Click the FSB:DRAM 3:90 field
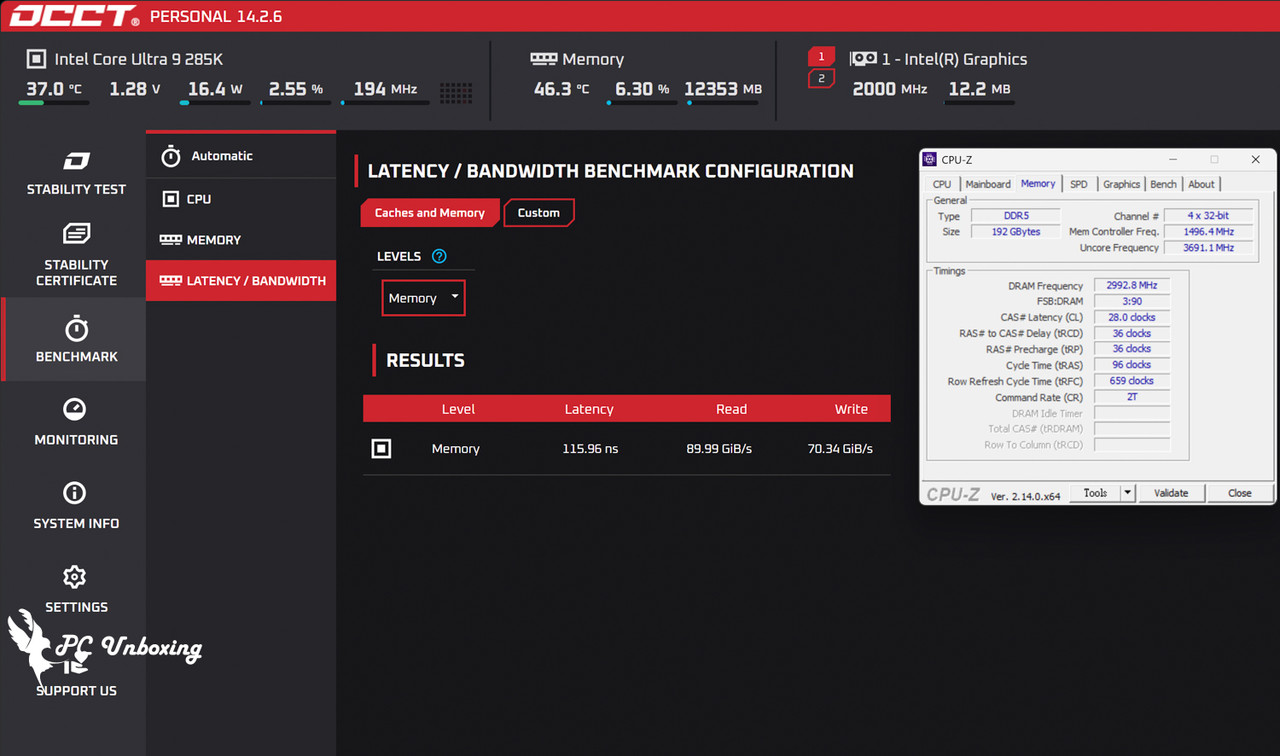The width and height of the screenshot is (1280, 756). [x=1132, y=301]
